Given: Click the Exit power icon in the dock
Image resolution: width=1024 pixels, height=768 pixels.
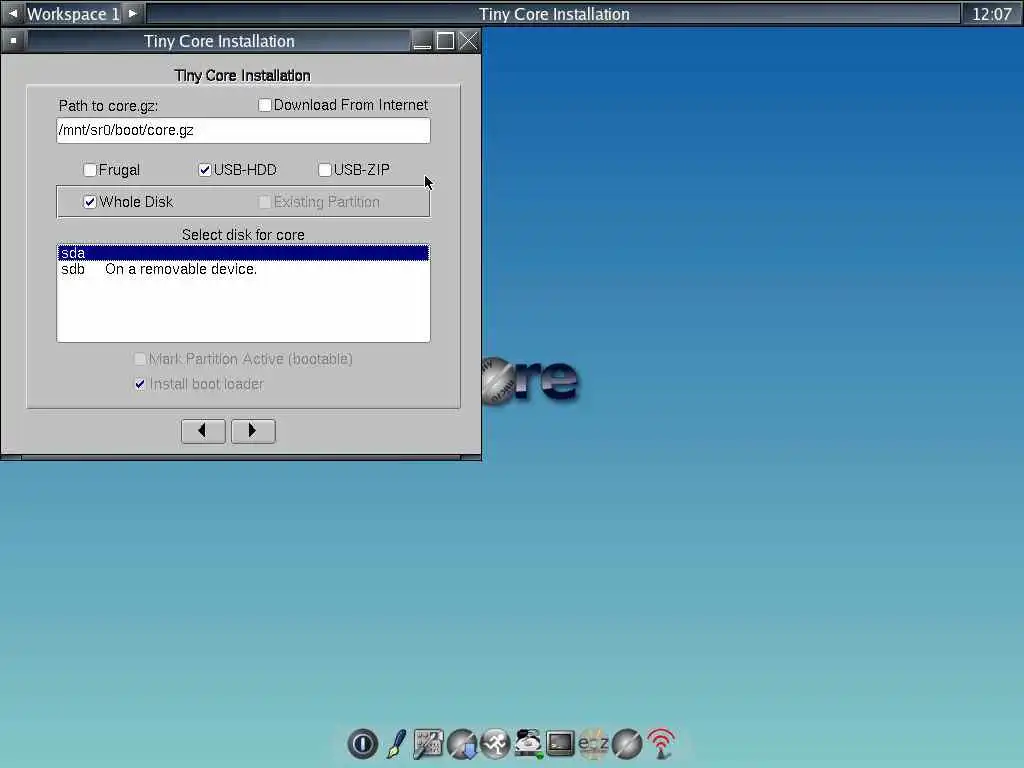Looking at the screenshot, I should (362, 743).
